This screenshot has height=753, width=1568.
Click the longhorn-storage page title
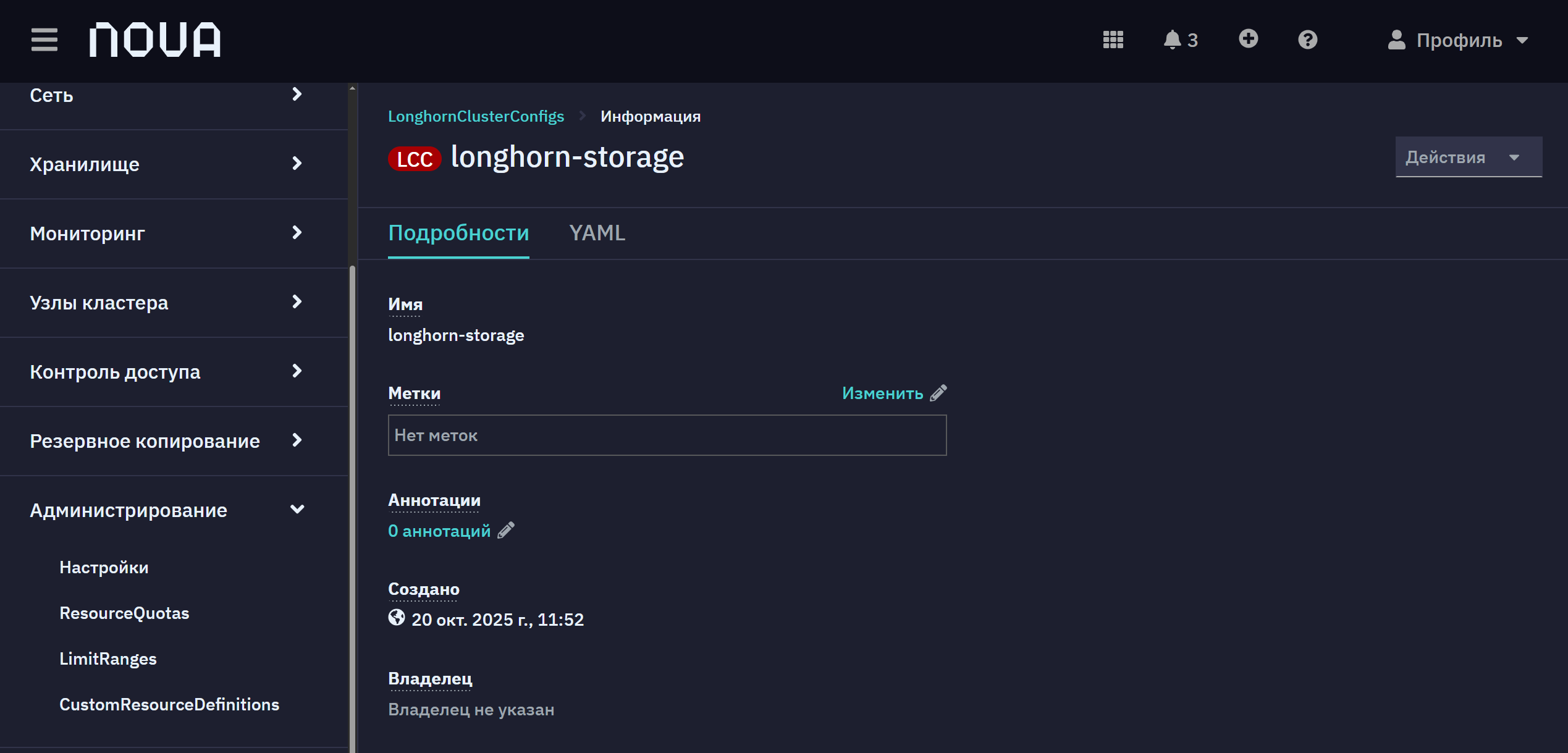click(567, 157)
